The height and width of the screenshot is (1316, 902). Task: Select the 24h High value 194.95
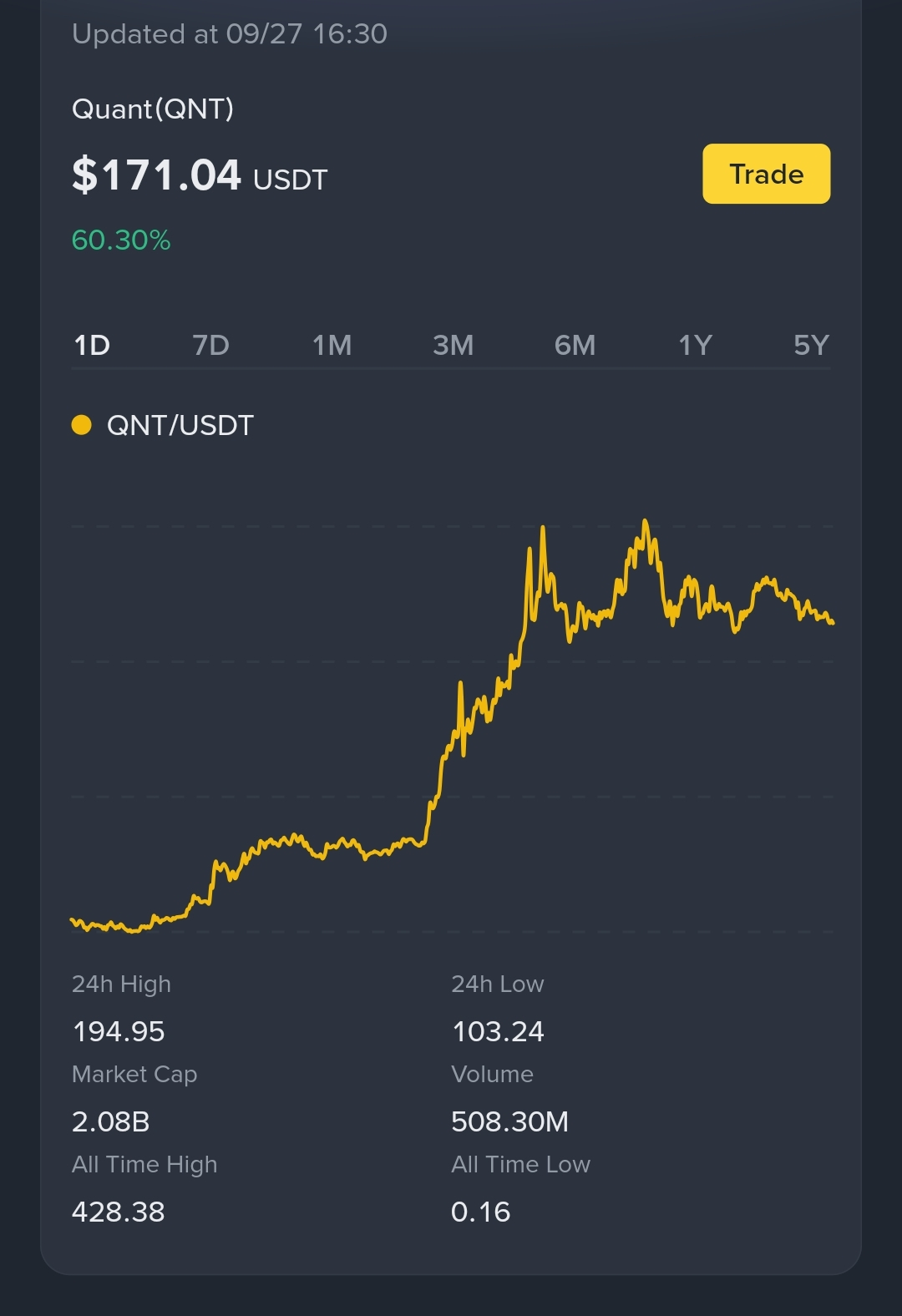(x=119, y=1031)
